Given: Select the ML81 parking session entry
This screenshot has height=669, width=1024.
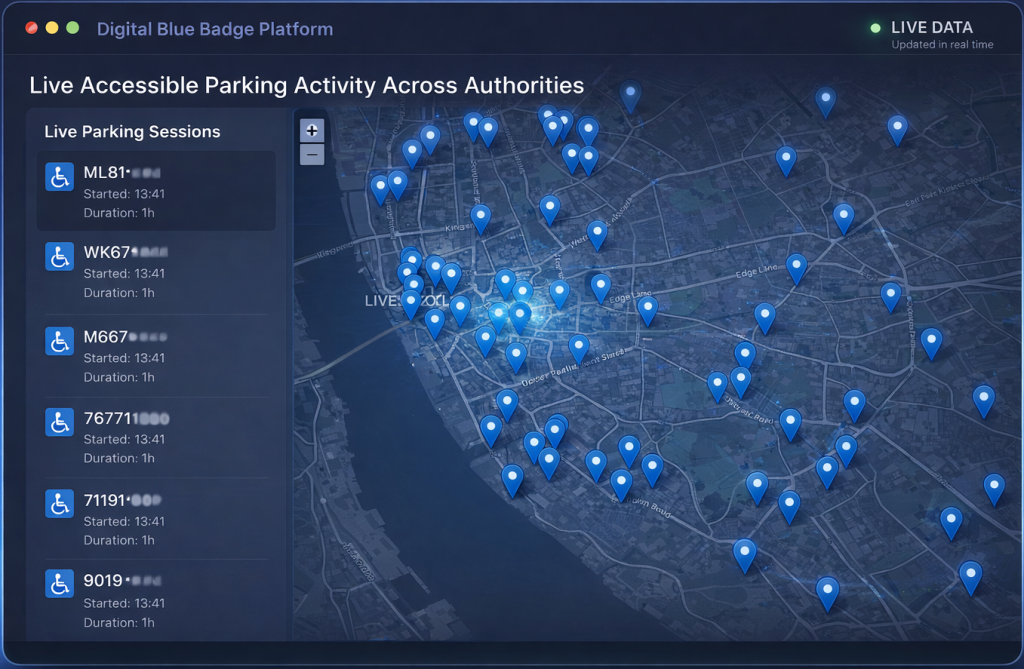Looking at the screenshot, I should (156, 191).
